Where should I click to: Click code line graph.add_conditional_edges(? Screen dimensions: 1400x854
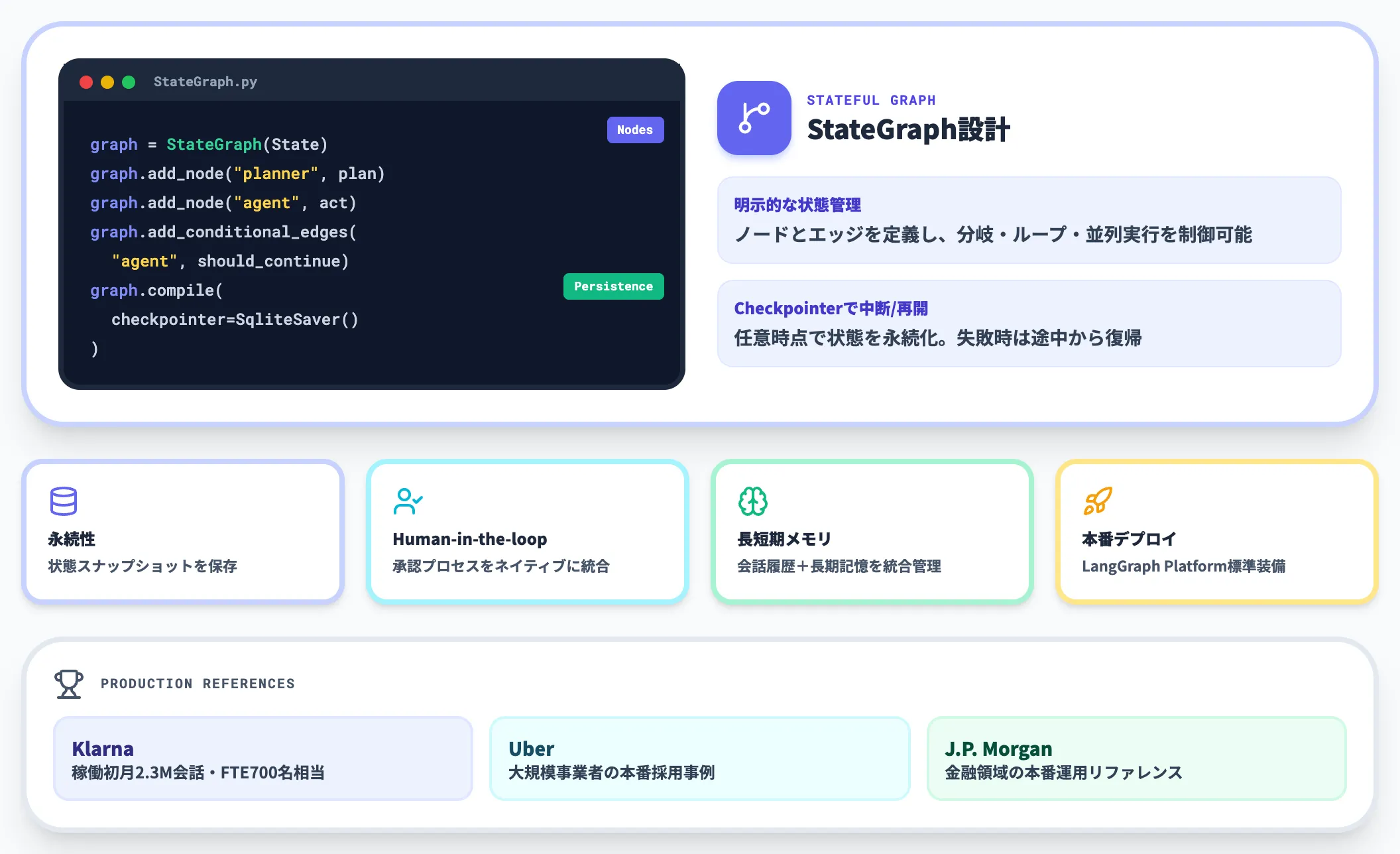(x=223, y=232)
